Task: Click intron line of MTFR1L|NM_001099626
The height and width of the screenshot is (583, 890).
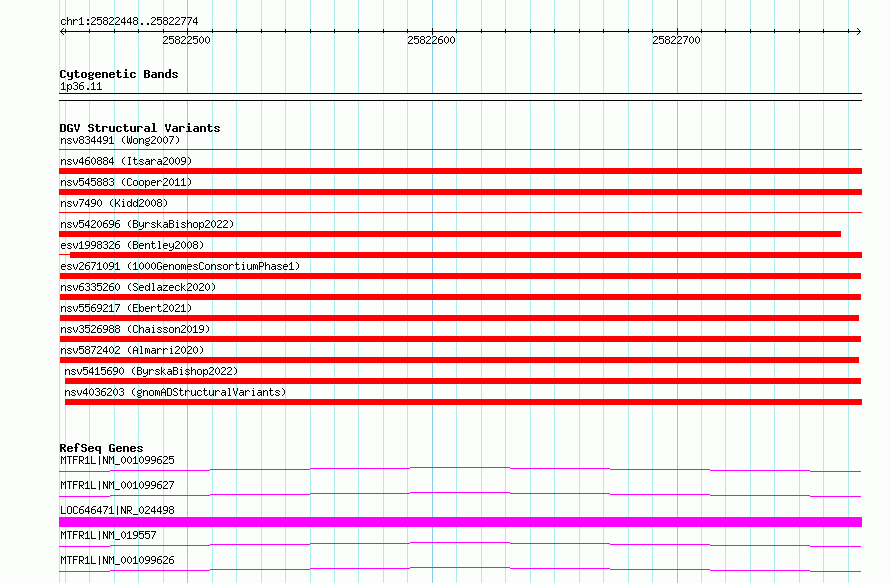Action: point(460,569)
